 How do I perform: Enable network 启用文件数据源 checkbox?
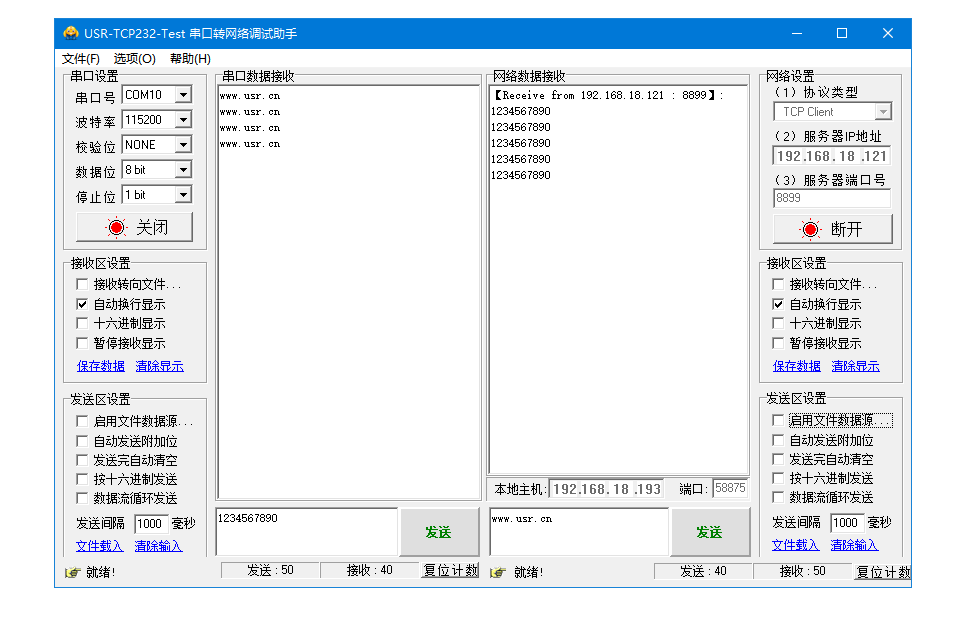click(x=779, y=421)
